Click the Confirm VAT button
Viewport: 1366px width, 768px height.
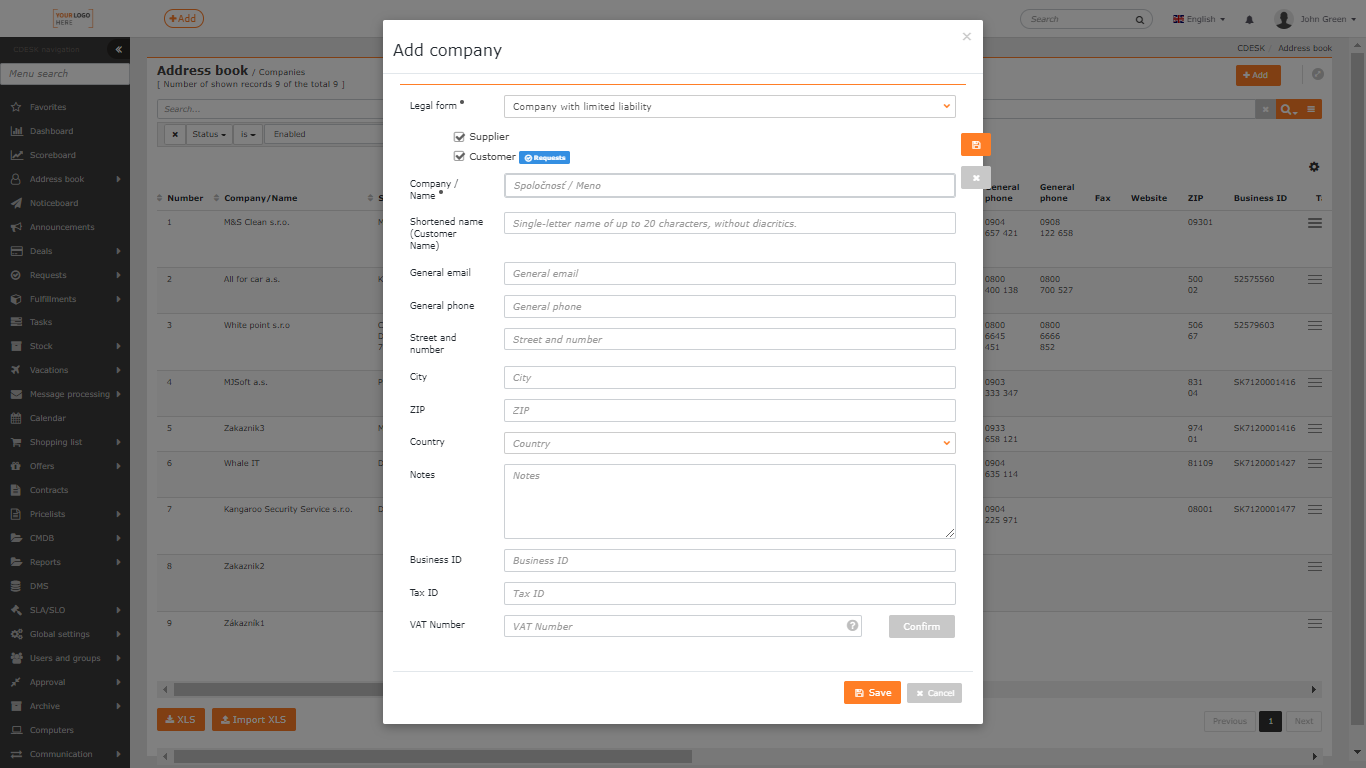tap(922, 626)
